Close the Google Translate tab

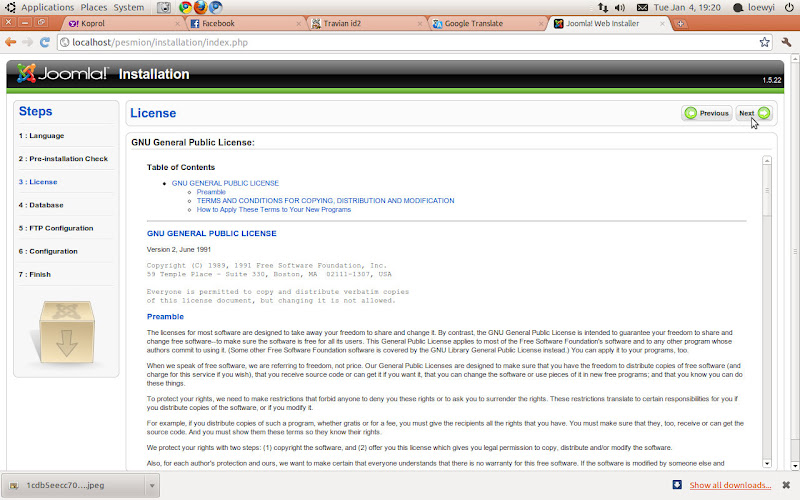pyautogui.click(x=541, y=23)
